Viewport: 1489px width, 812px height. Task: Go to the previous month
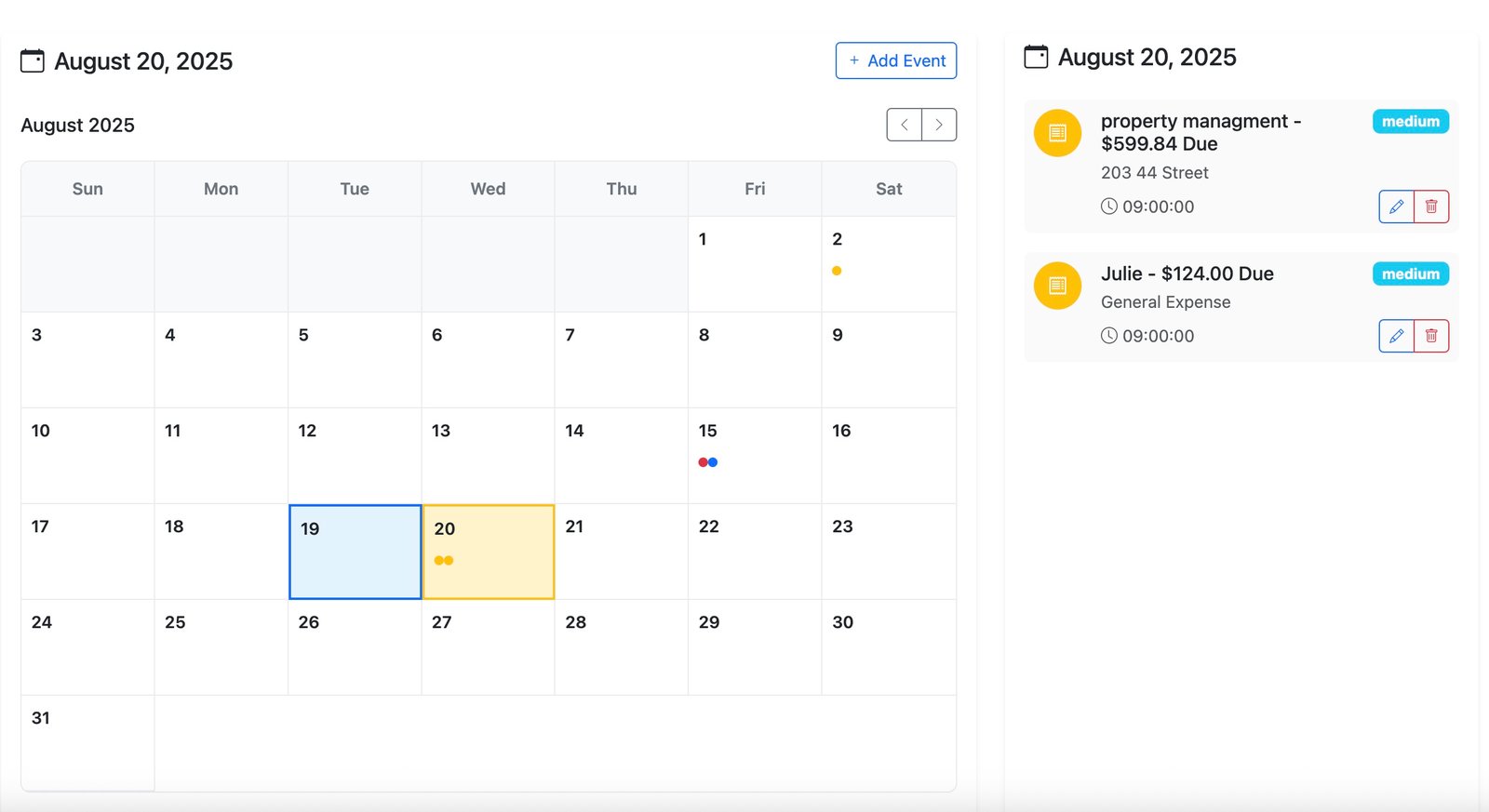pyautogui.click(x=904, y=125)
